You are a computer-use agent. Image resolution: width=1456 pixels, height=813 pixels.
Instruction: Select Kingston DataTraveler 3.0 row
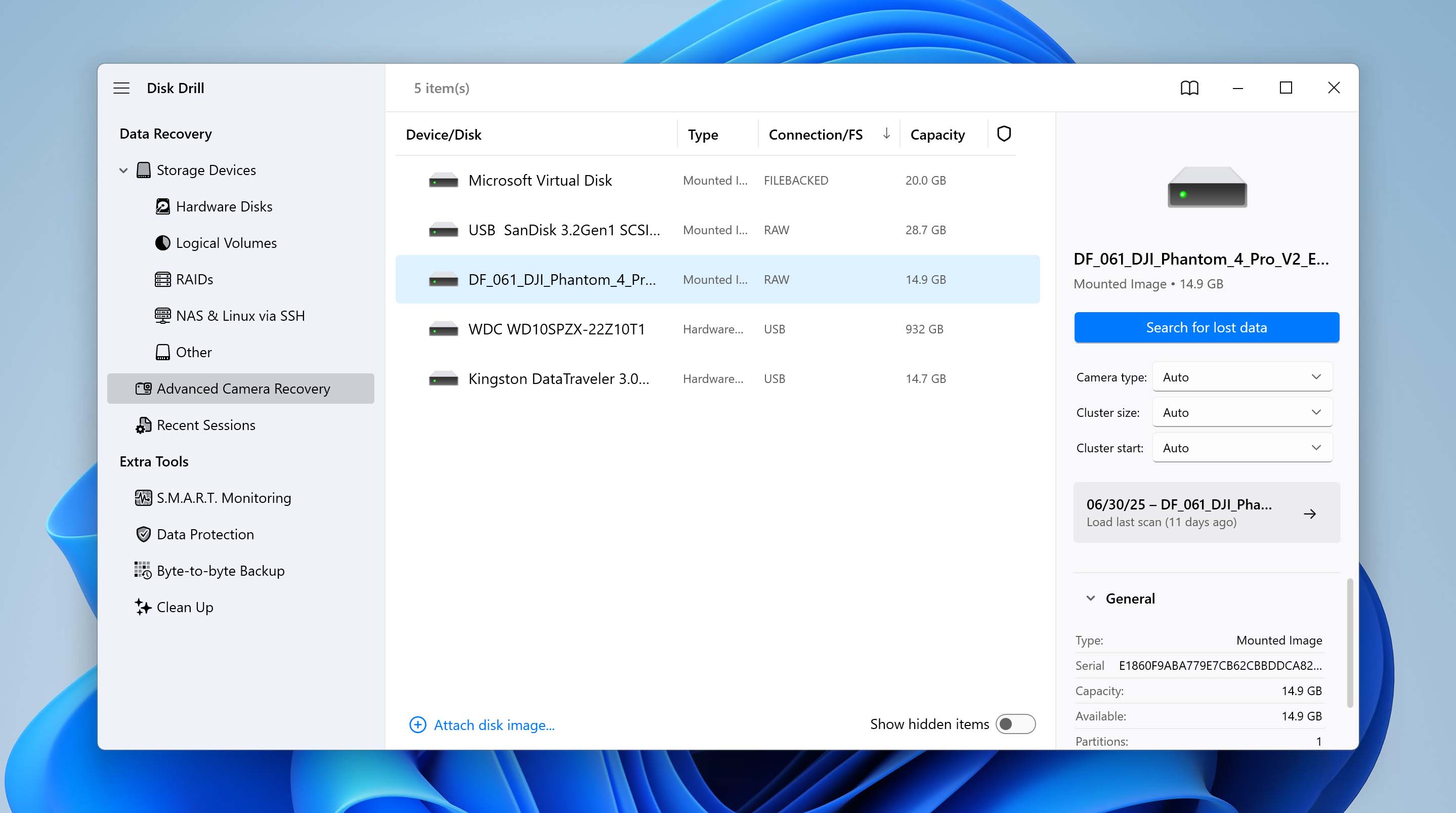(717, 379)
